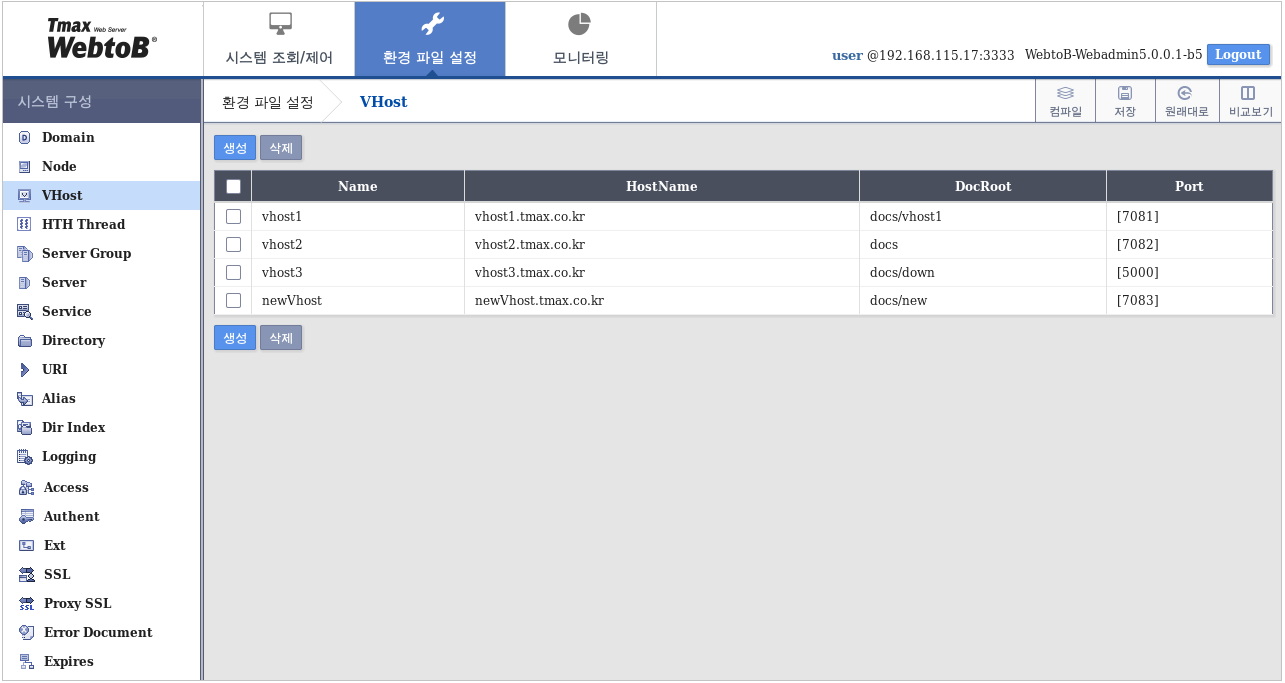Click the 비교보기 compare view icon
The width and height of the screenshot is (1285, 683).
[1248, 93]
